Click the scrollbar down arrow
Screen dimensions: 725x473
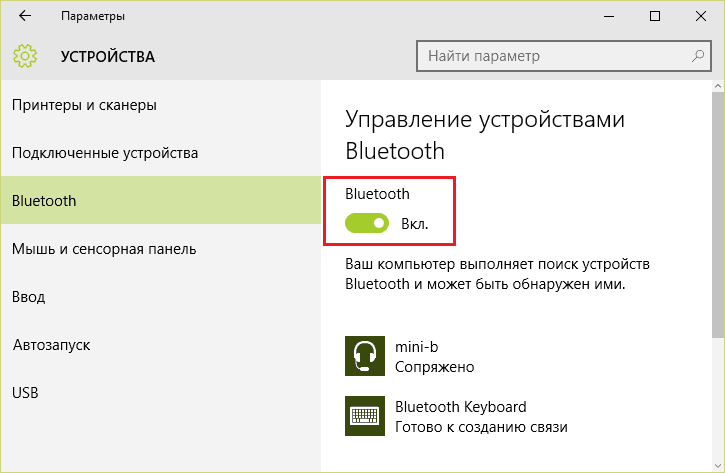tap(718, 466)
